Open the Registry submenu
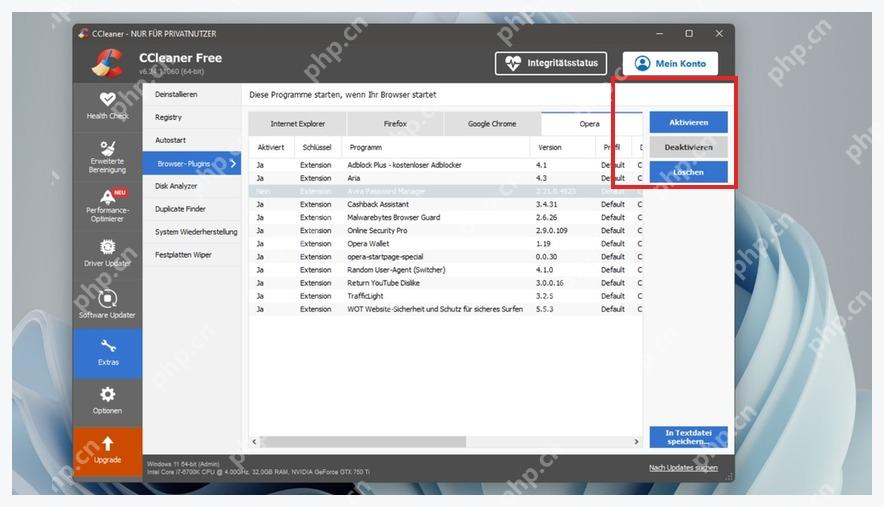This screenshot has height=507, width=884. click(x=192, y=117)
